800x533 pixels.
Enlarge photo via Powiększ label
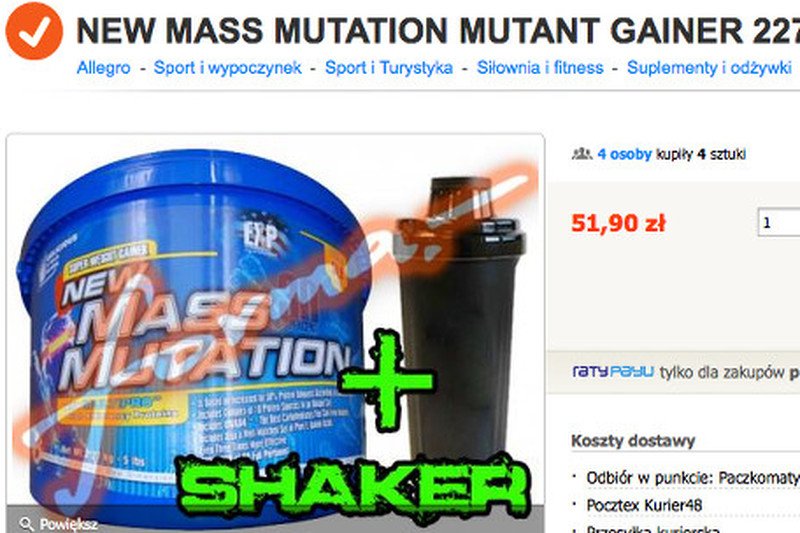[x=68, y=524]
